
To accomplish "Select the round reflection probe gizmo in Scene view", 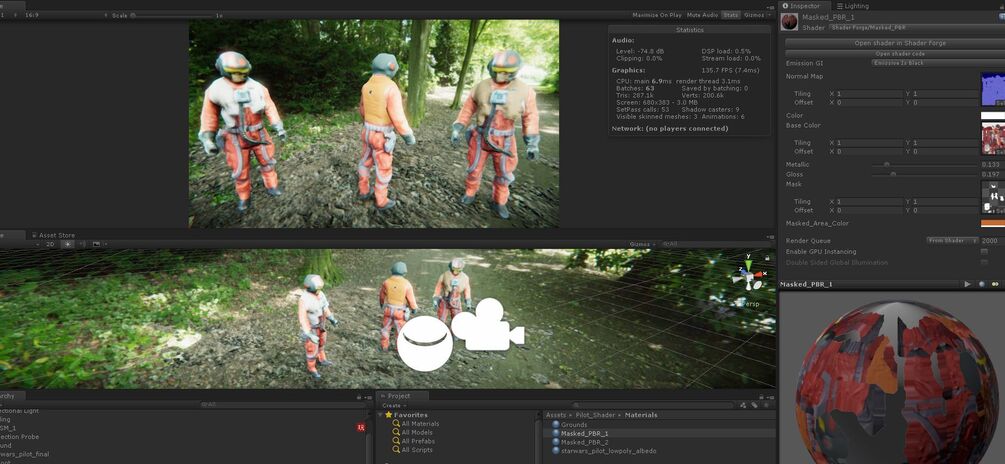I will click(x=425, y=343).
